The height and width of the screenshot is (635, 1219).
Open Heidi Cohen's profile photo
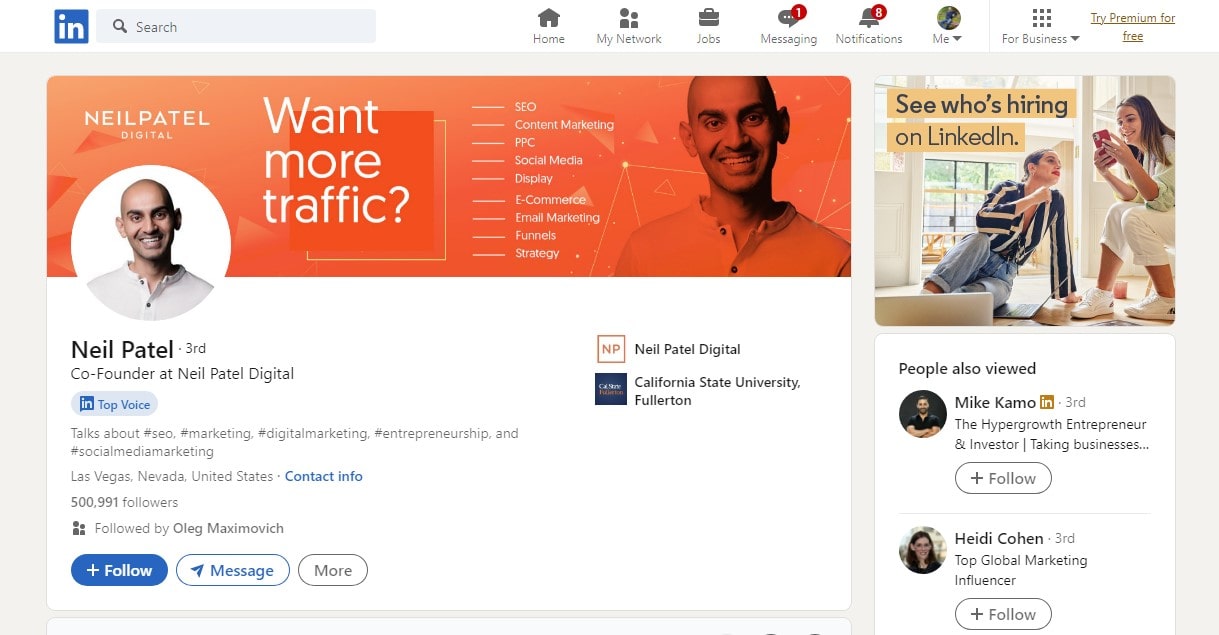922,550
